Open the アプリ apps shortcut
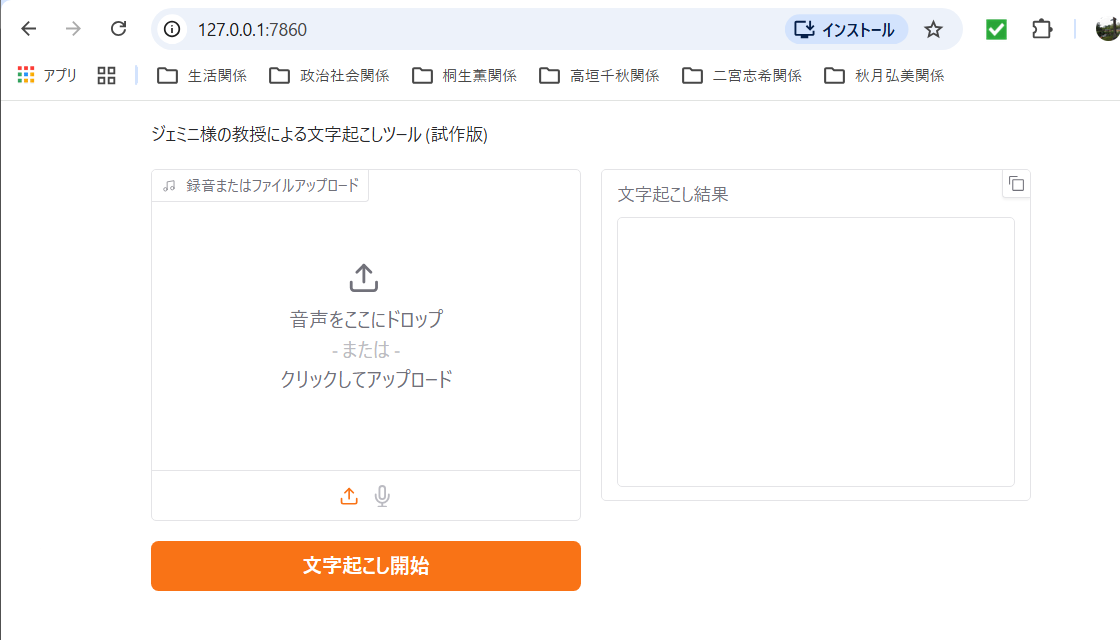The image size is (1120, 640). point(47,76)
